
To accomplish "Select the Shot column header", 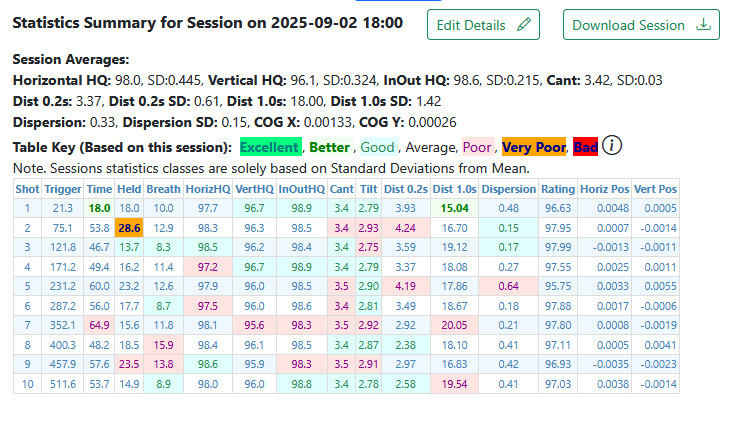I will coord(27,188).
